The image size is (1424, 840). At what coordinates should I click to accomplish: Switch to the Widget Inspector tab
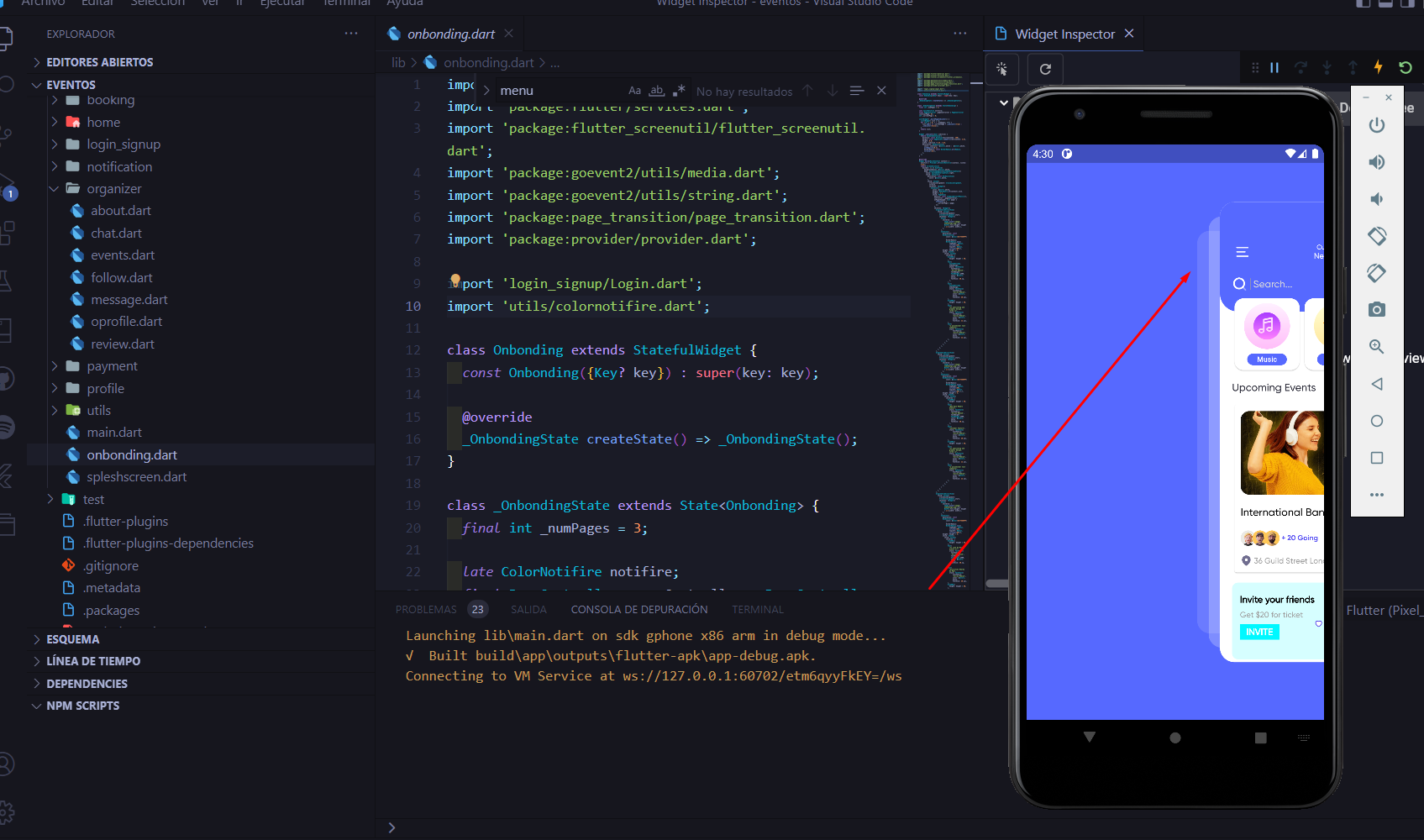pyautogui.click(x=1064, y=34)
